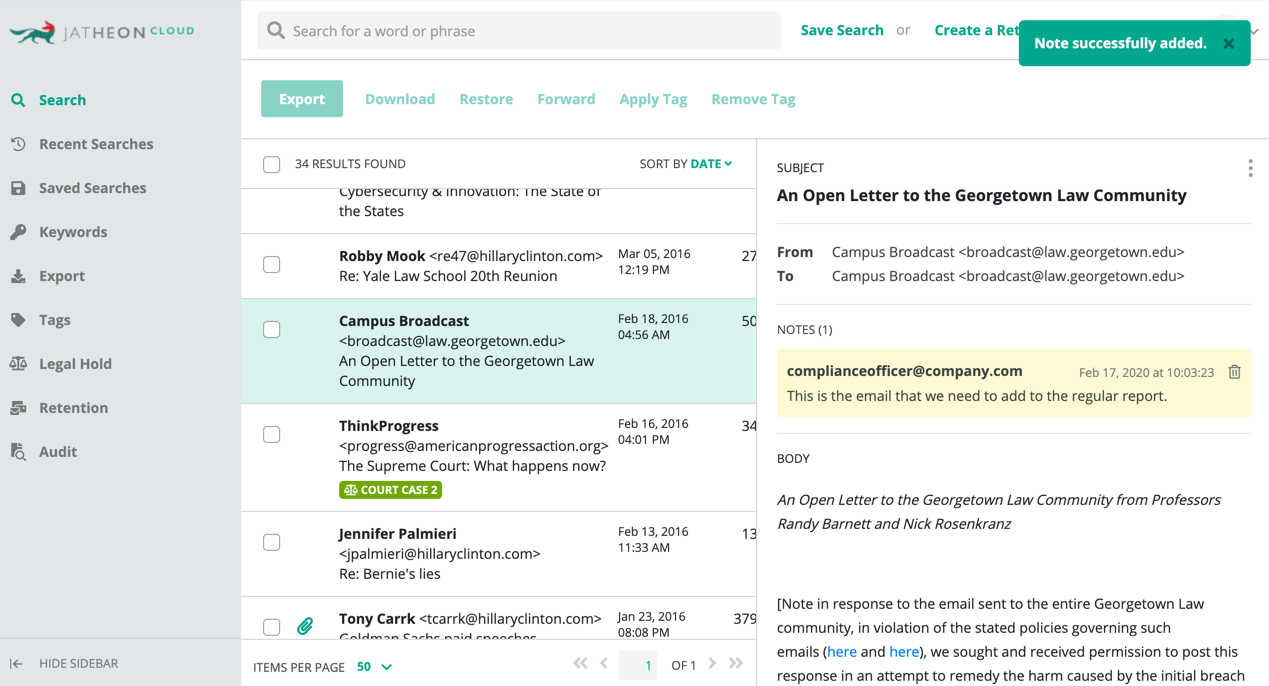The width and height of the screenshot is (1269, 686).
Task: Click the COURT CASE 2 tag badge
Action: tap(391, 490)
